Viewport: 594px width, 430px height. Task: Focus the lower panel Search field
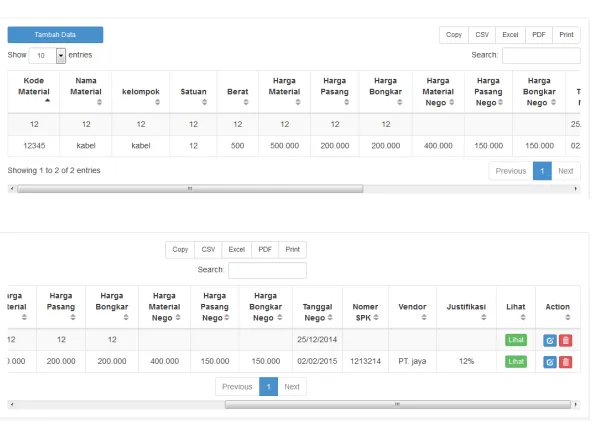(x=267, y=271)
